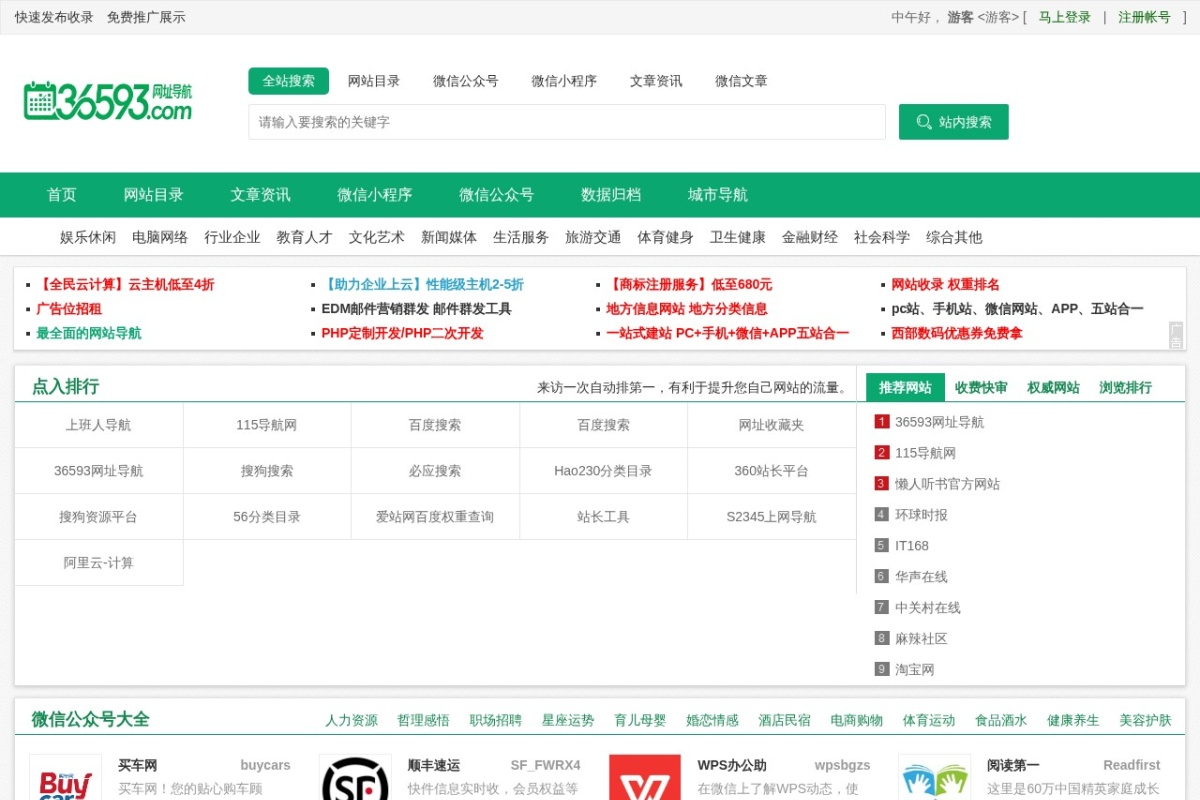The height and width of the screenshot is (800, 1200).
Task: Click PHP定制开发/PHP二次开发 link
Action: (402, 333)
